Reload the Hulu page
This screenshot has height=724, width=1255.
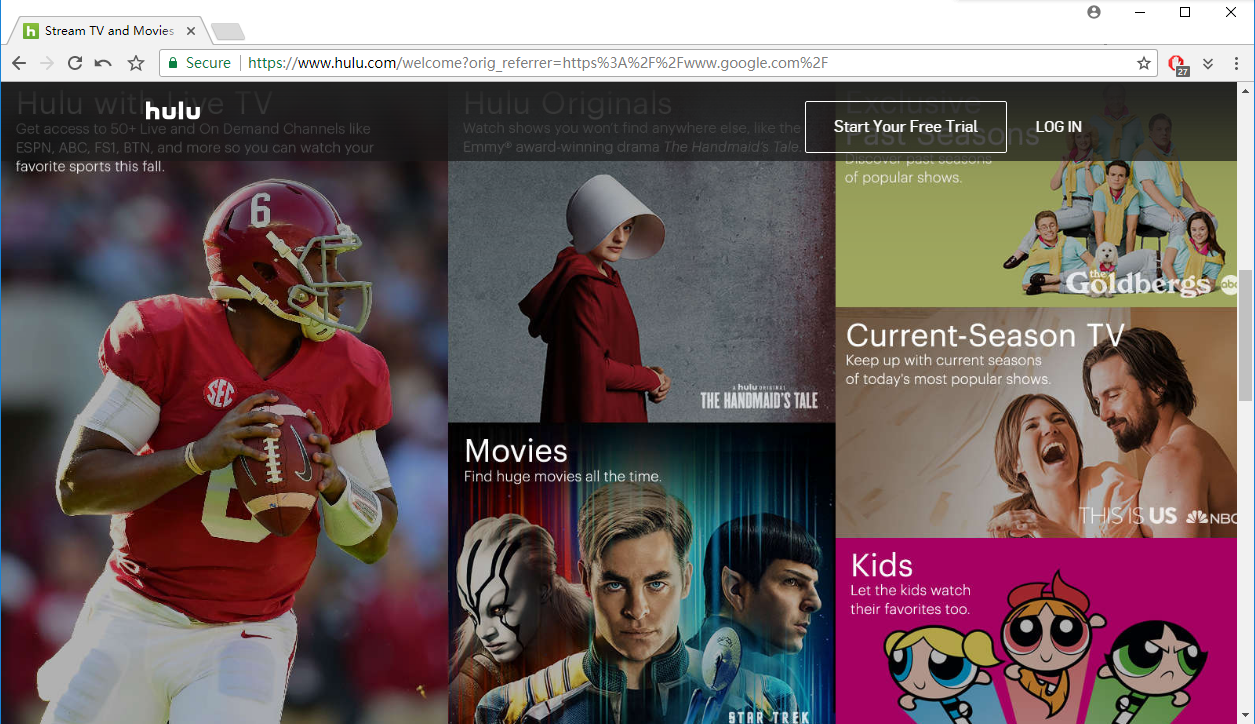point(75,63)
